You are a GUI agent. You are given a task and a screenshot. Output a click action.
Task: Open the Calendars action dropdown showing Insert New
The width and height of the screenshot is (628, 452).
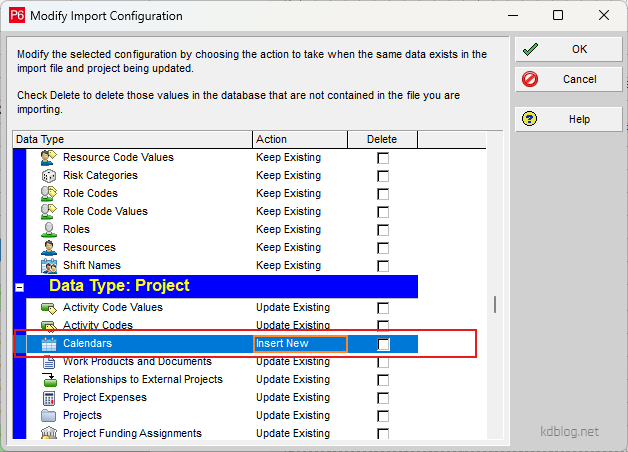click(x=300, y=344)
